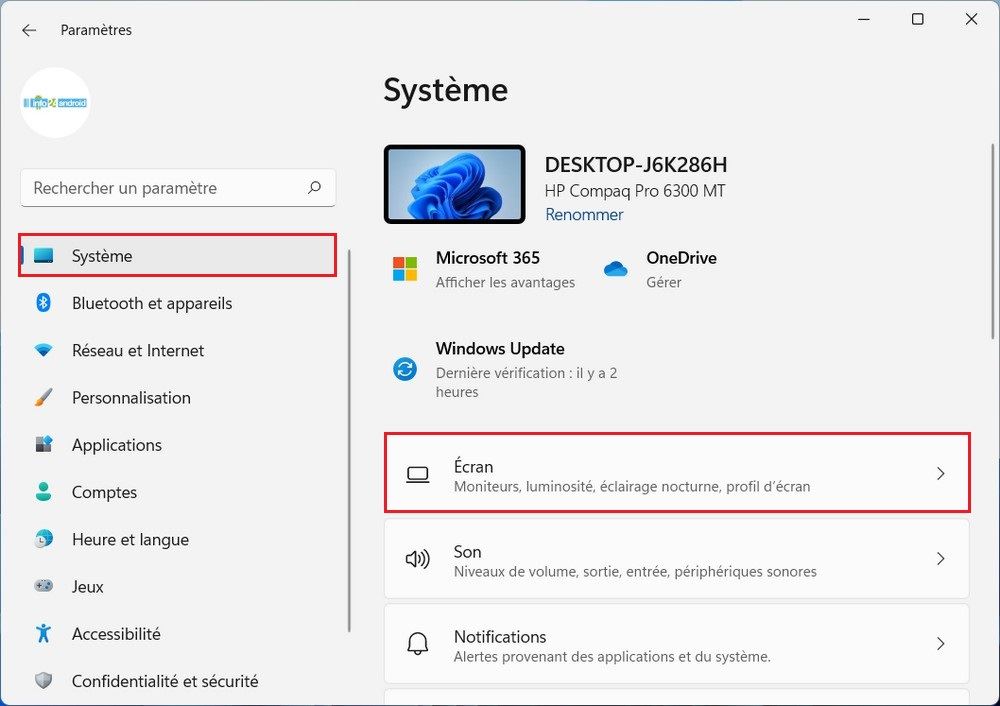The width and height of the screenshot is (1000, 706).
Task: Click the search magnifier icon
Action: click(314, 188)
